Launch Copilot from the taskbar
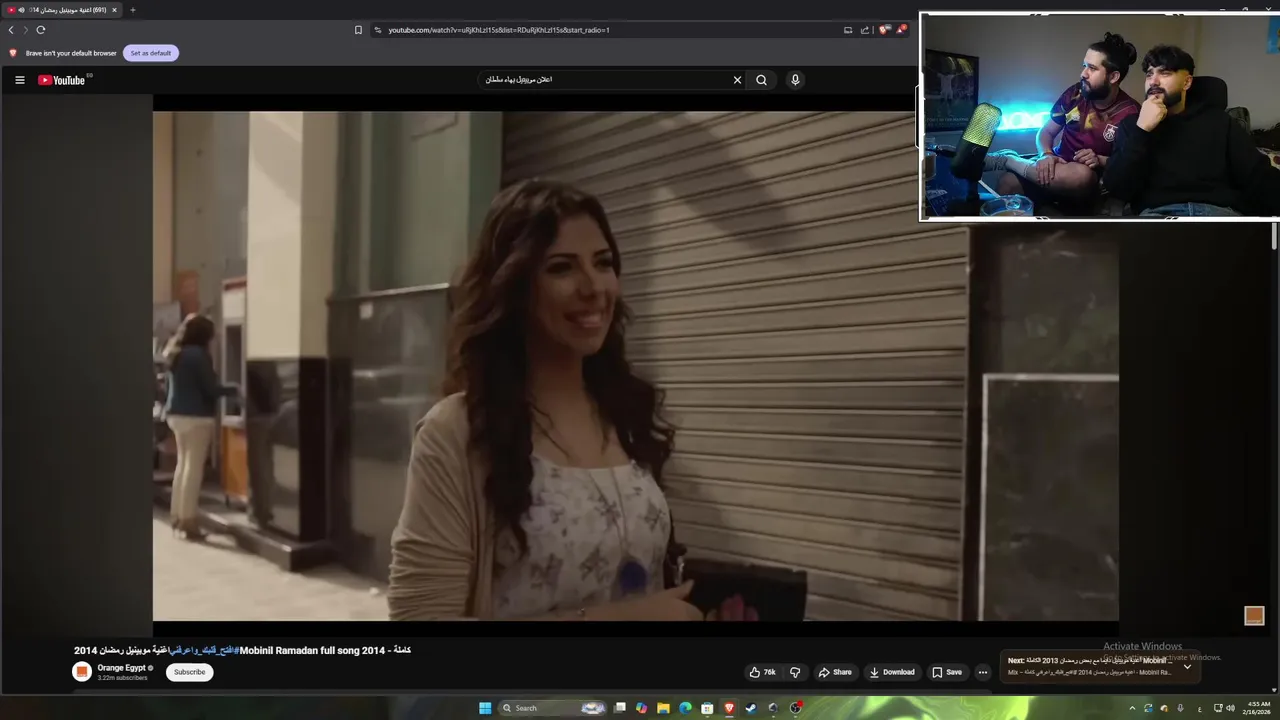Screen dimensions: 1280x720 coord(641,708)
